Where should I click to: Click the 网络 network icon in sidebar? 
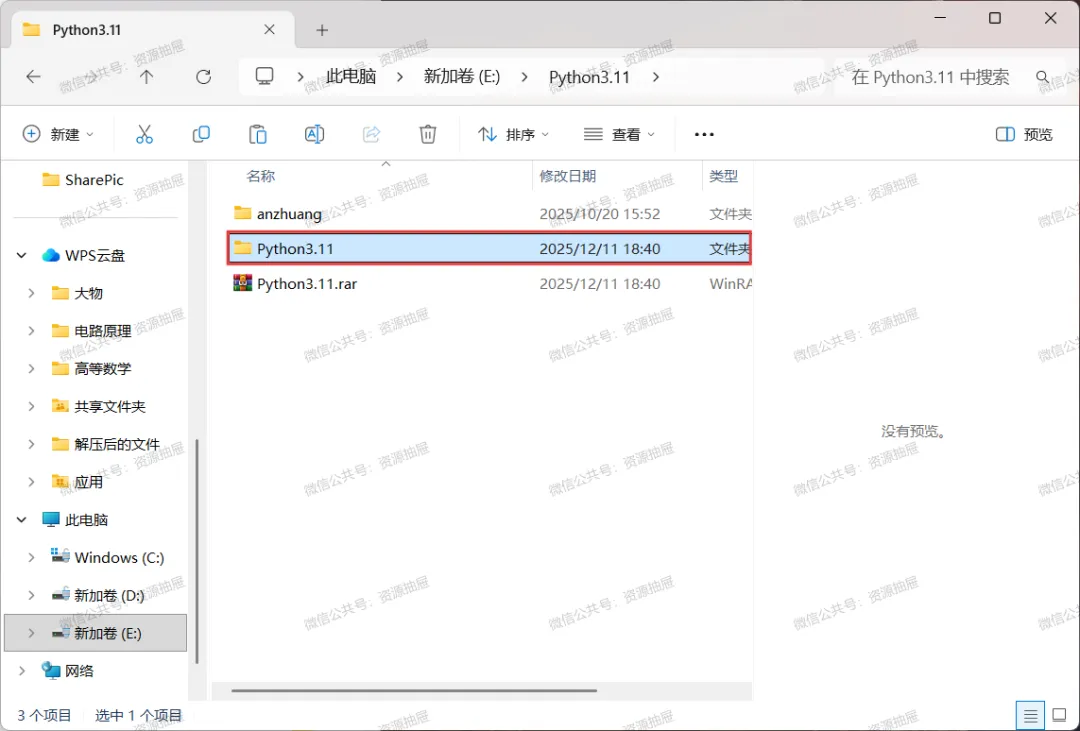coord(51,670)
